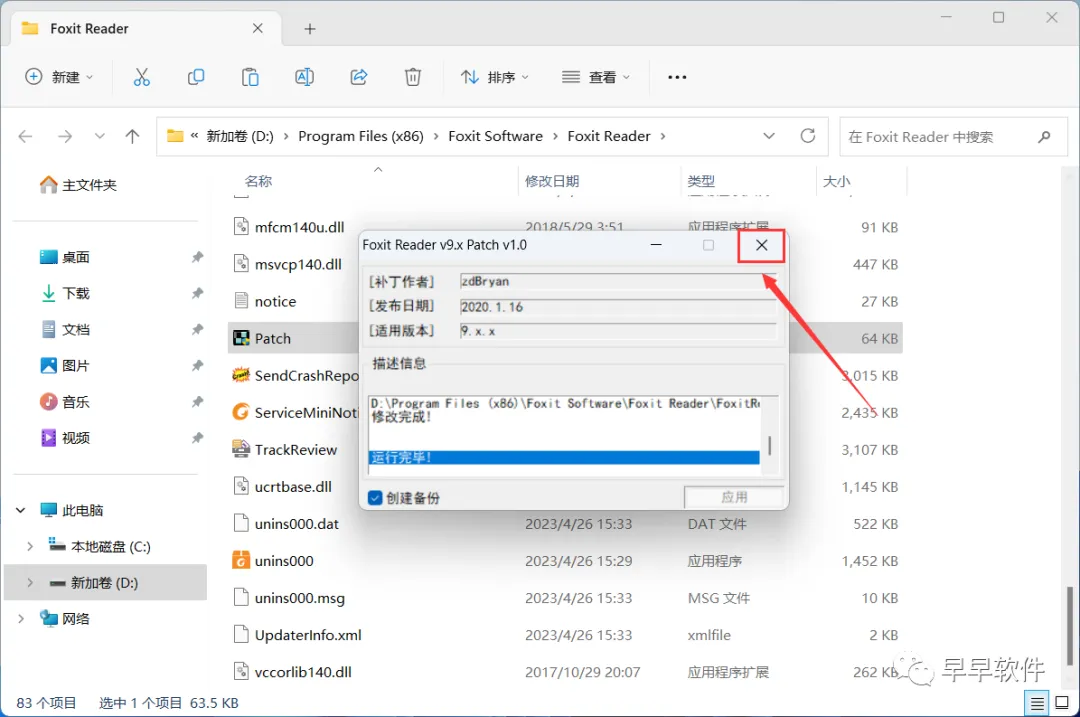Toggle the 创建备份 checkbox in patch dialog
This screenshot has width=1080, height=717.
(x=375, y=498)
